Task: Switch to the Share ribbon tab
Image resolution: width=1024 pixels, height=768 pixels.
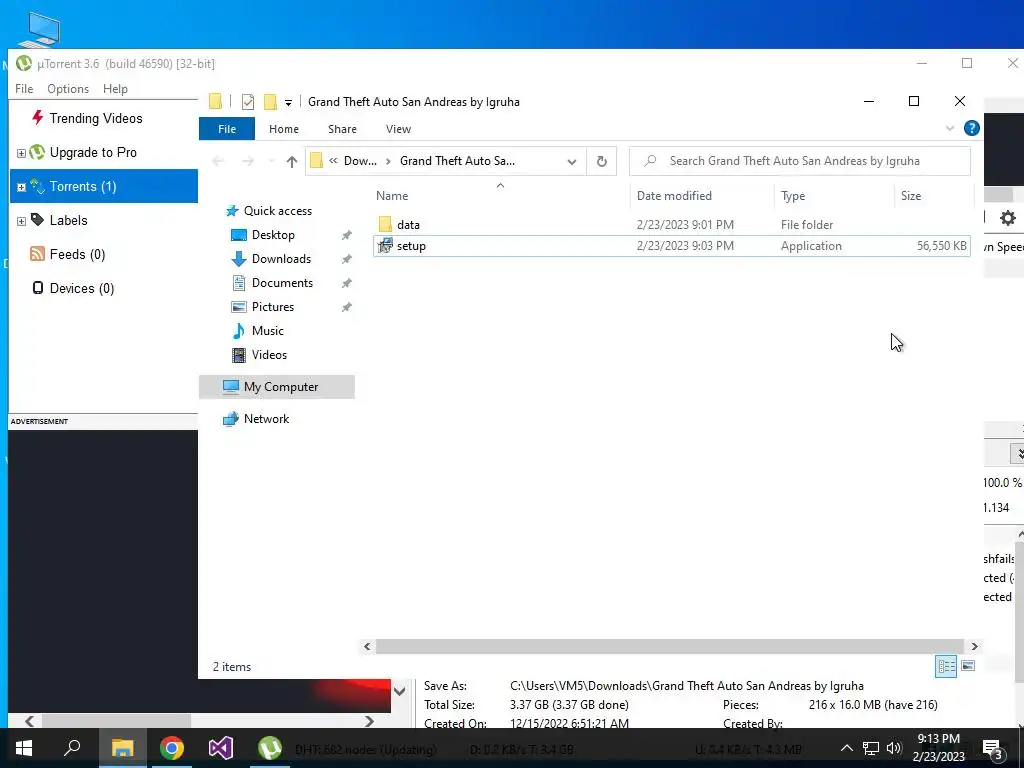Action: click(342, 129)
